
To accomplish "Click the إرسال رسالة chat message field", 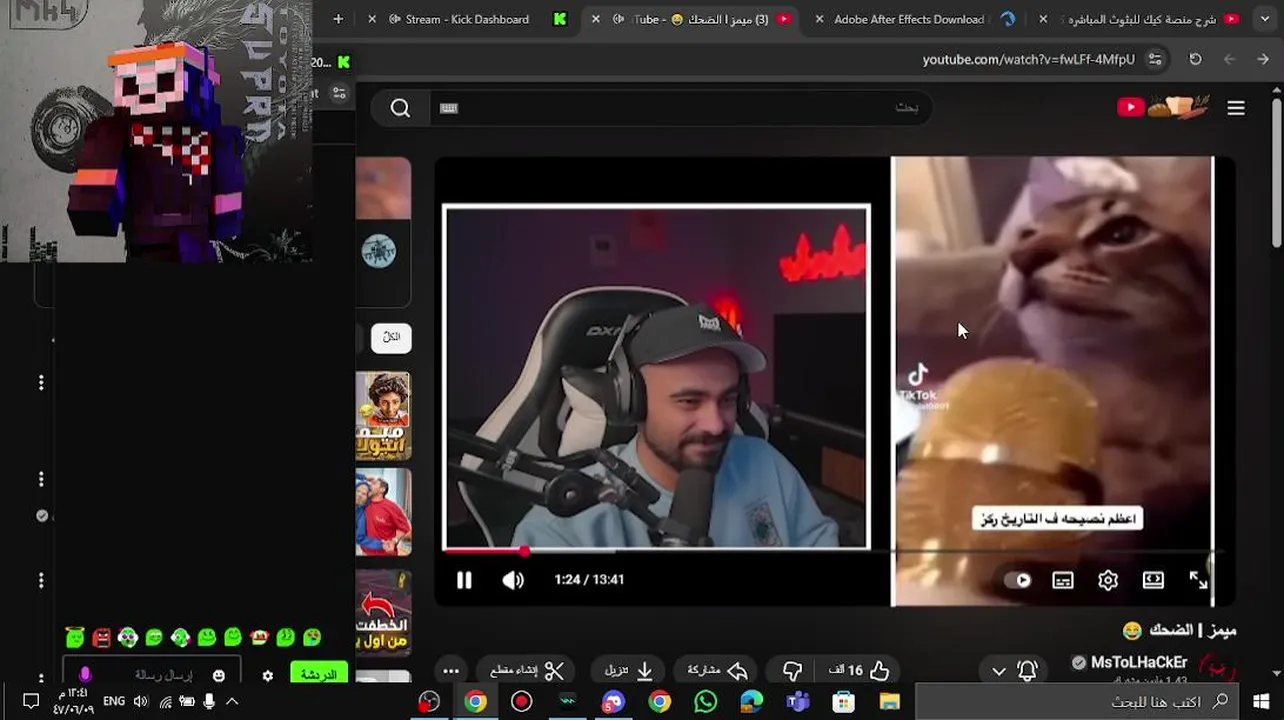I will [151, 675].
